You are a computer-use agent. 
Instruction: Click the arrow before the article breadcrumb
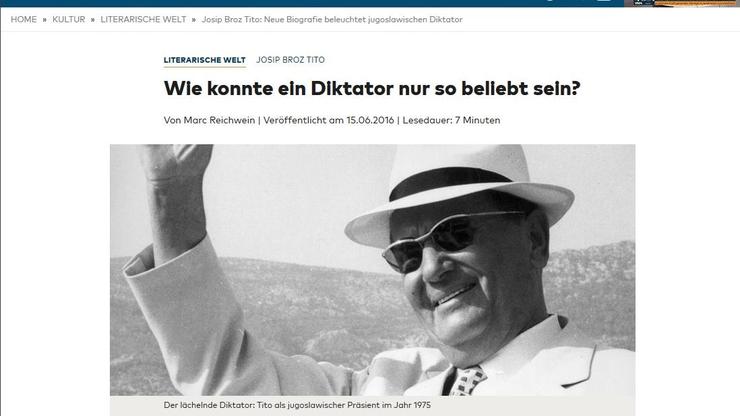click(193, 20)
